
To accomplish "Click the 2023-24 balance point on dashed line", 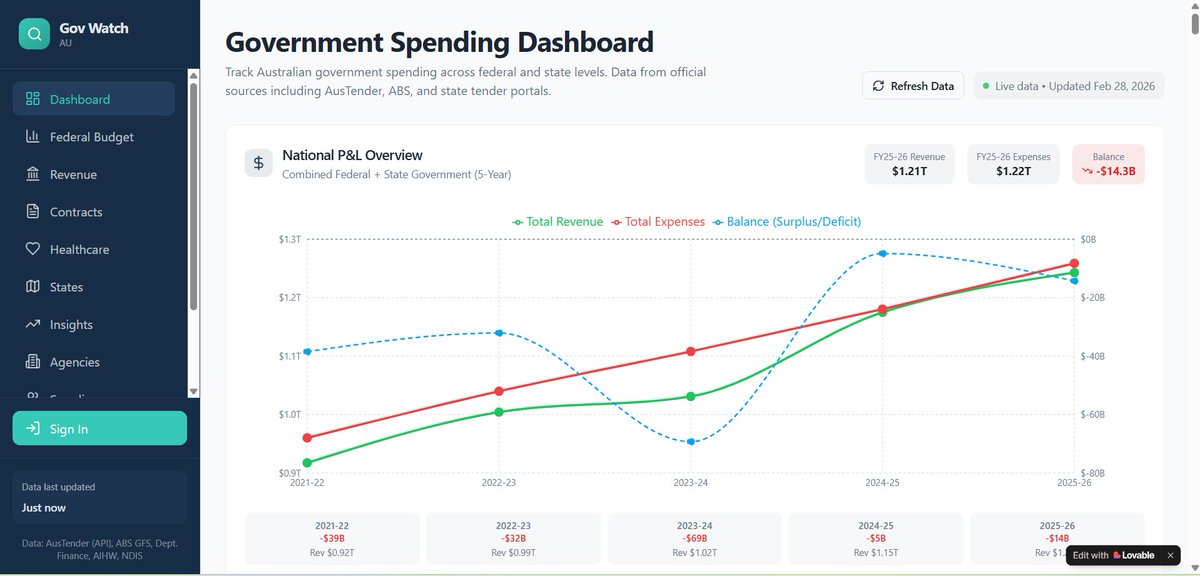I will click(x=690, y=442).
